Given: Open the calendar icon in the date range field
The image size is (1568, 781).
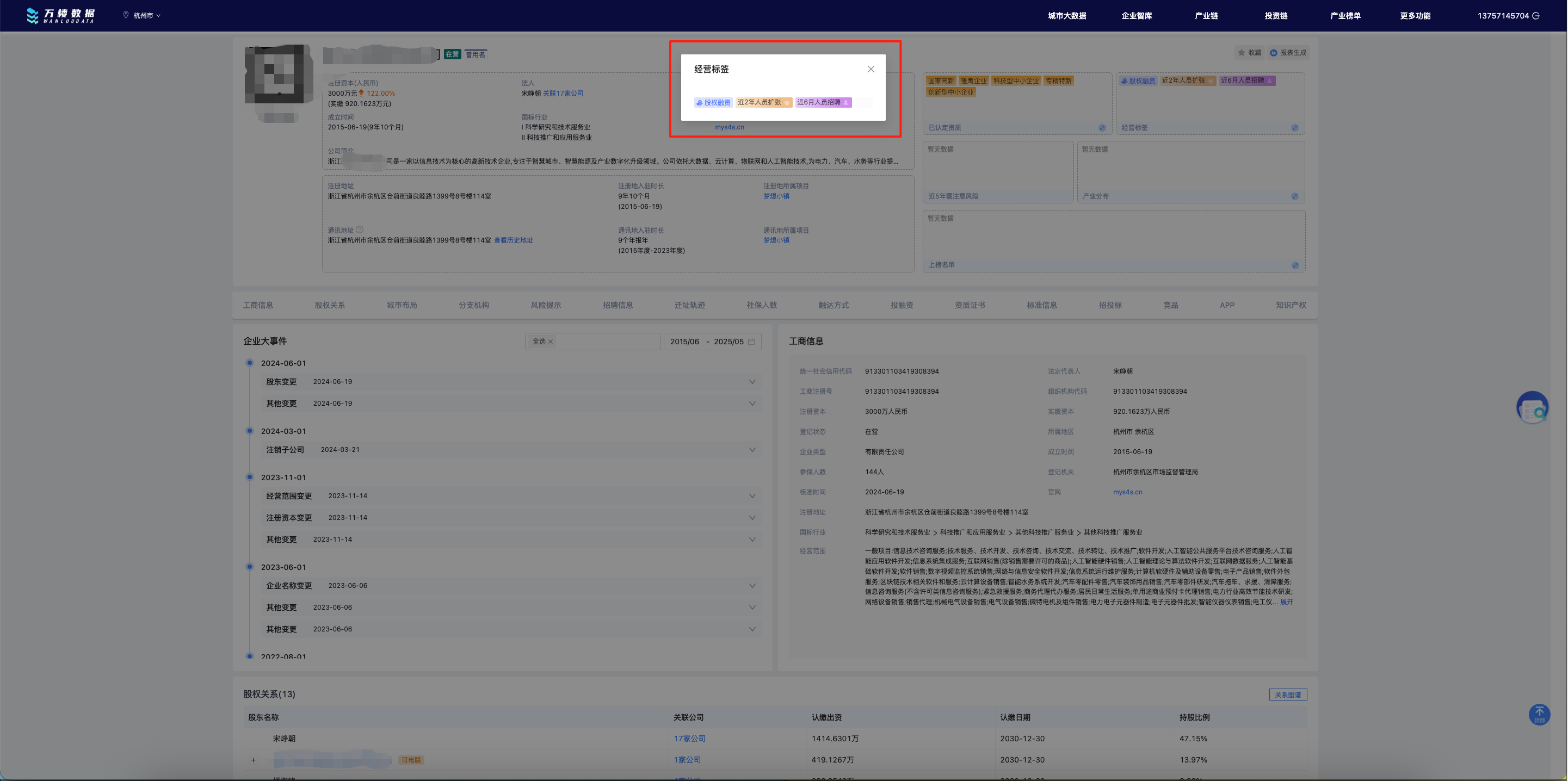Looking at the screenshot, I should [x=751, y=342].
